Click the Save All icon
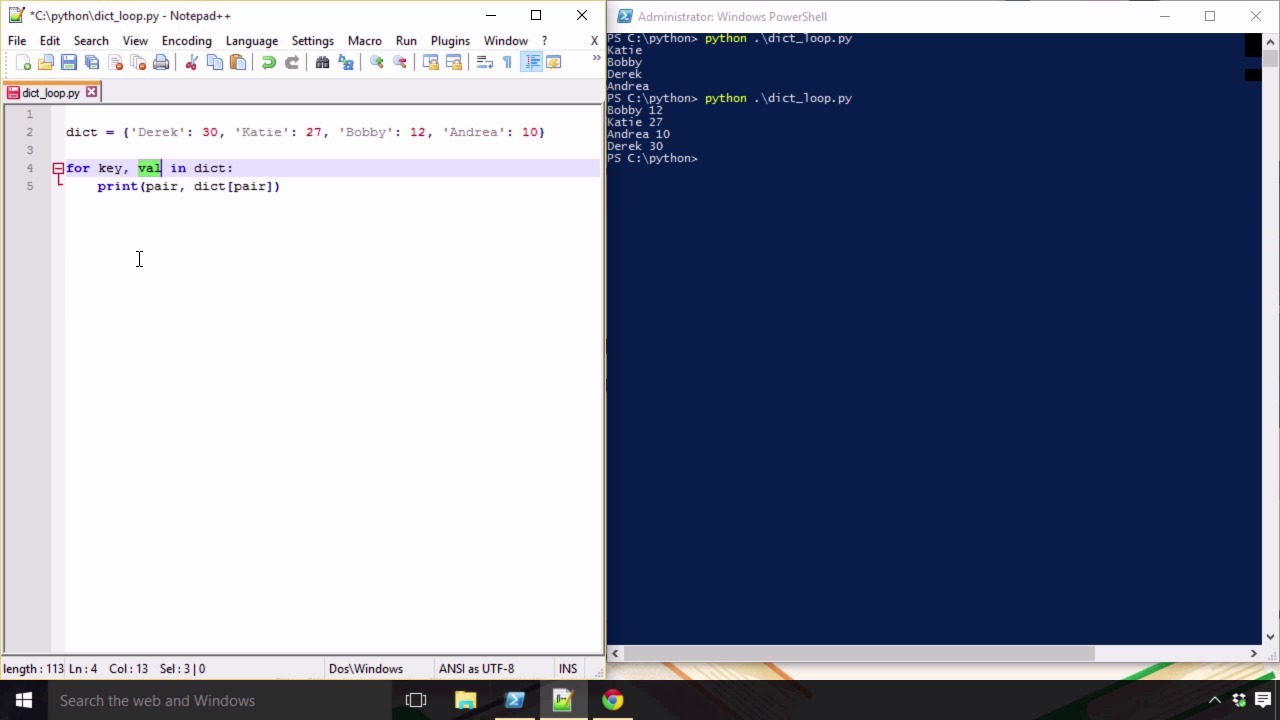 click(92, 62)
